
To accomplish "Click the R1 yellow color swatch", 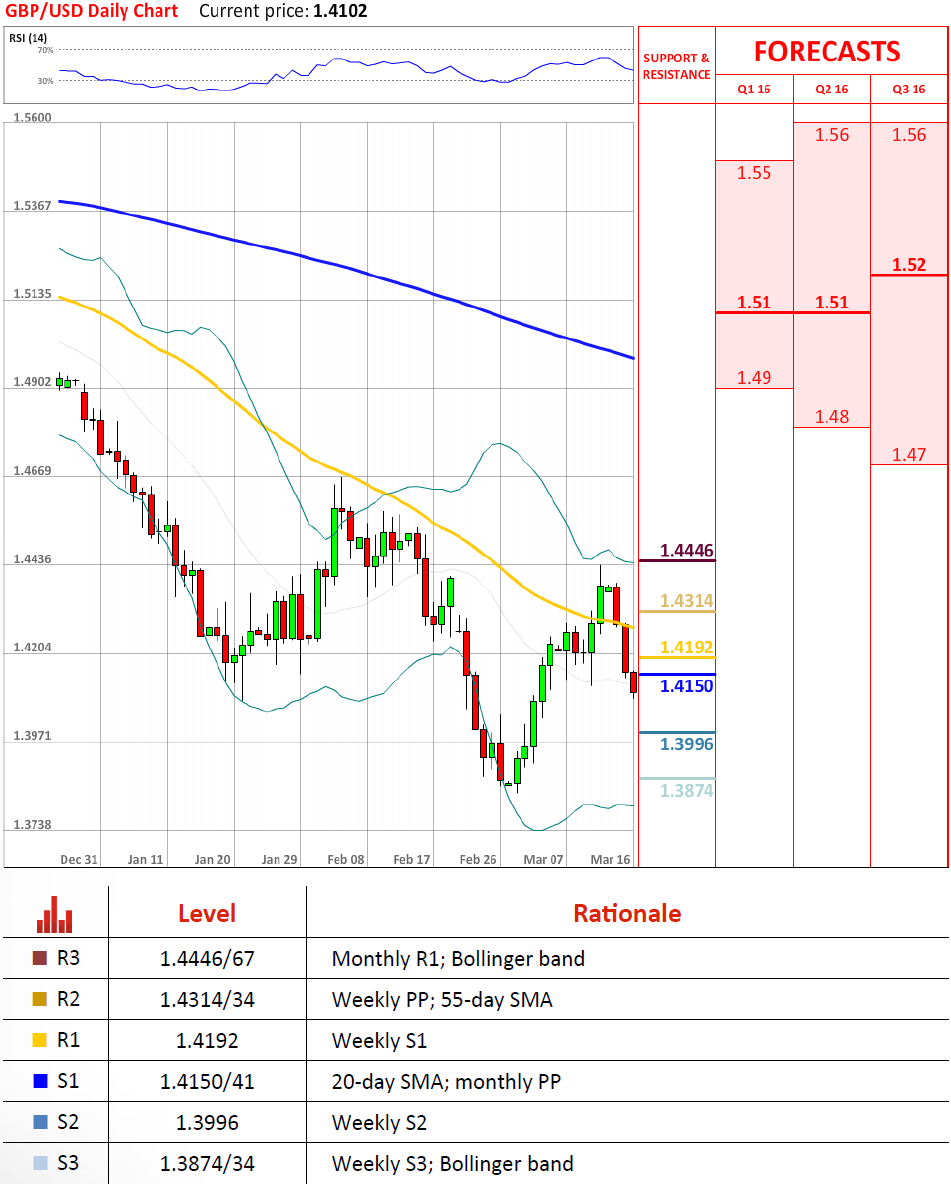I will tap(40, 1040).
